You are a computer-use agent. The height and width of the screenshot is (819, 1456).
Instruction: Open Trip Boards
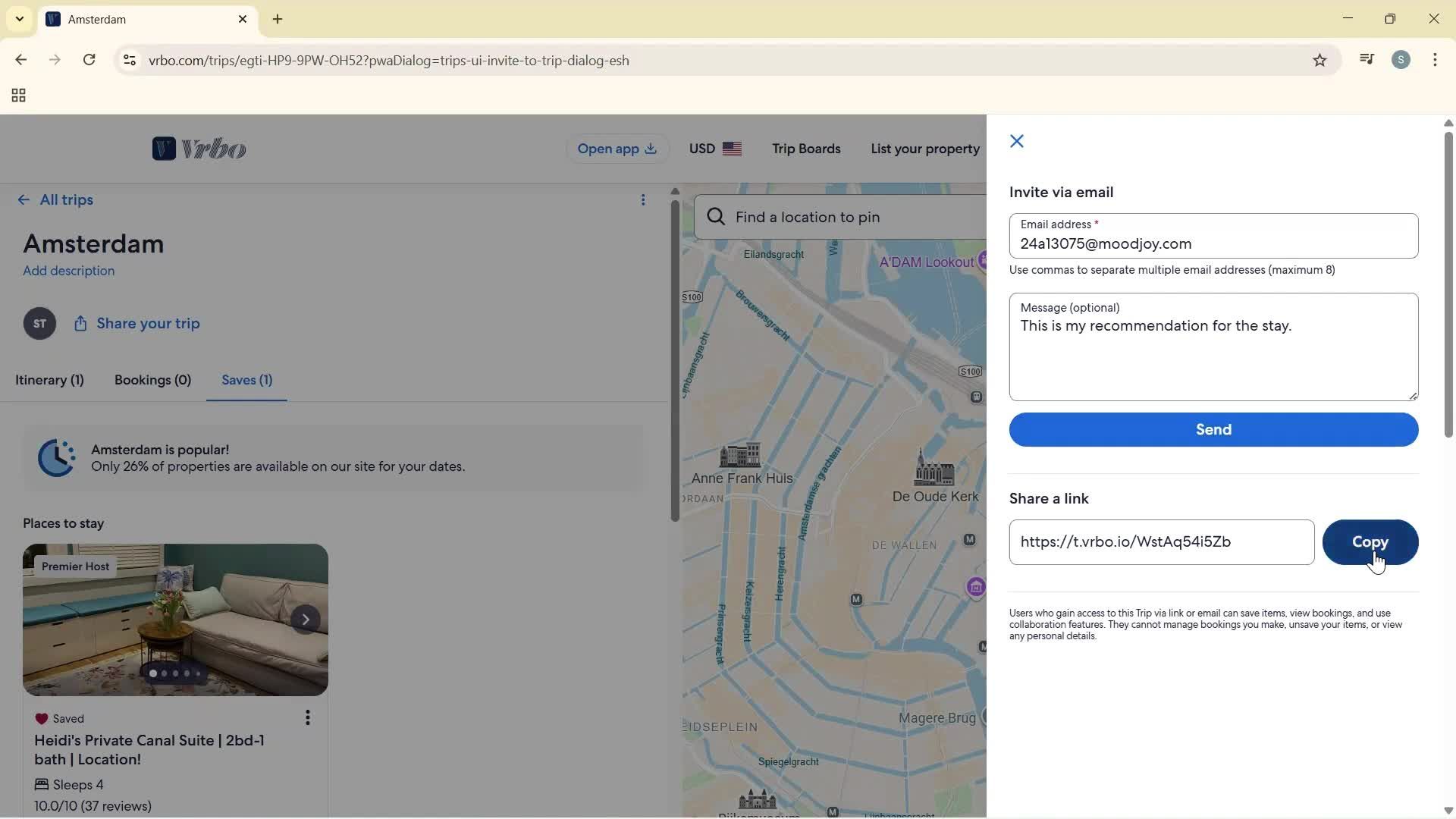click(x=806, y=149)
